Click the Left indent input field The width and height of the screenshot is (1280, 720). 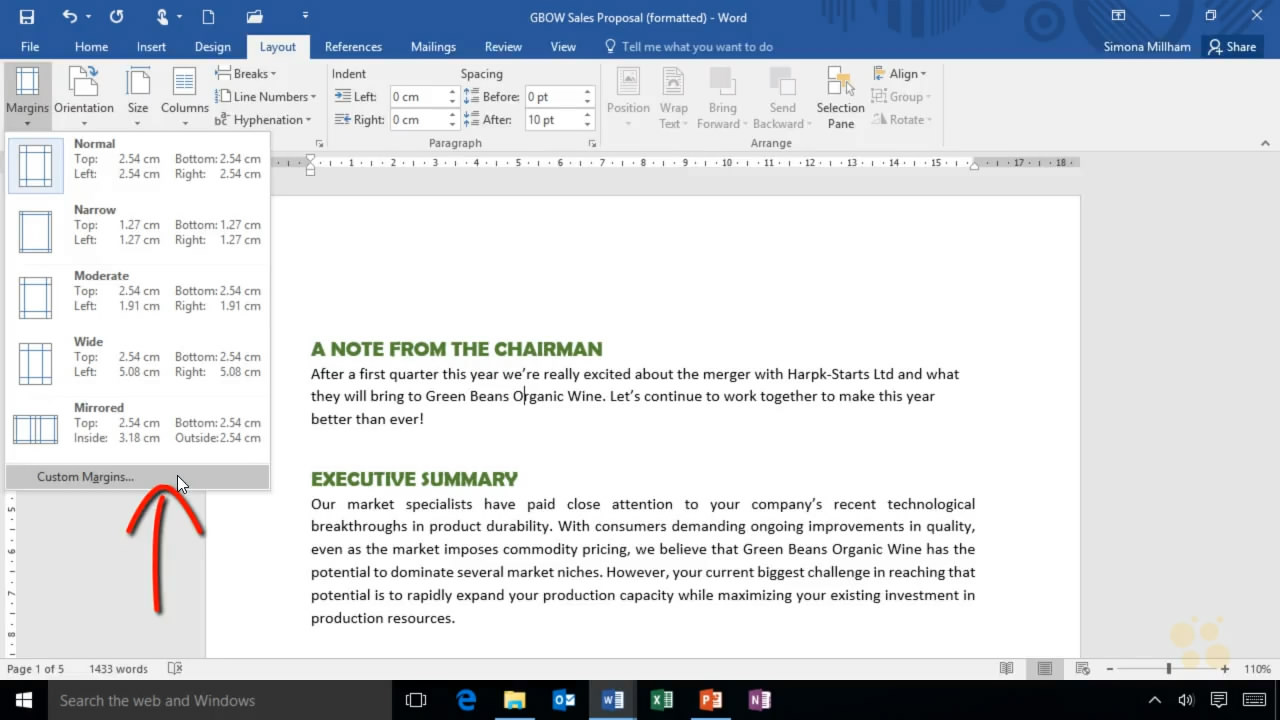click(x=418, y=97)
